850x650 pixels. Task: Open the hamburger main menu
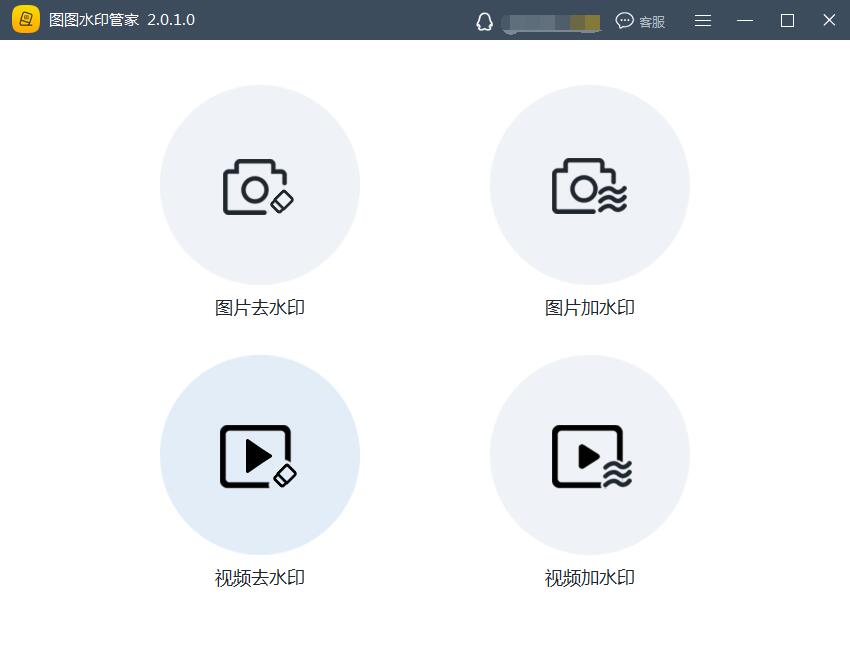pos(703,21)
